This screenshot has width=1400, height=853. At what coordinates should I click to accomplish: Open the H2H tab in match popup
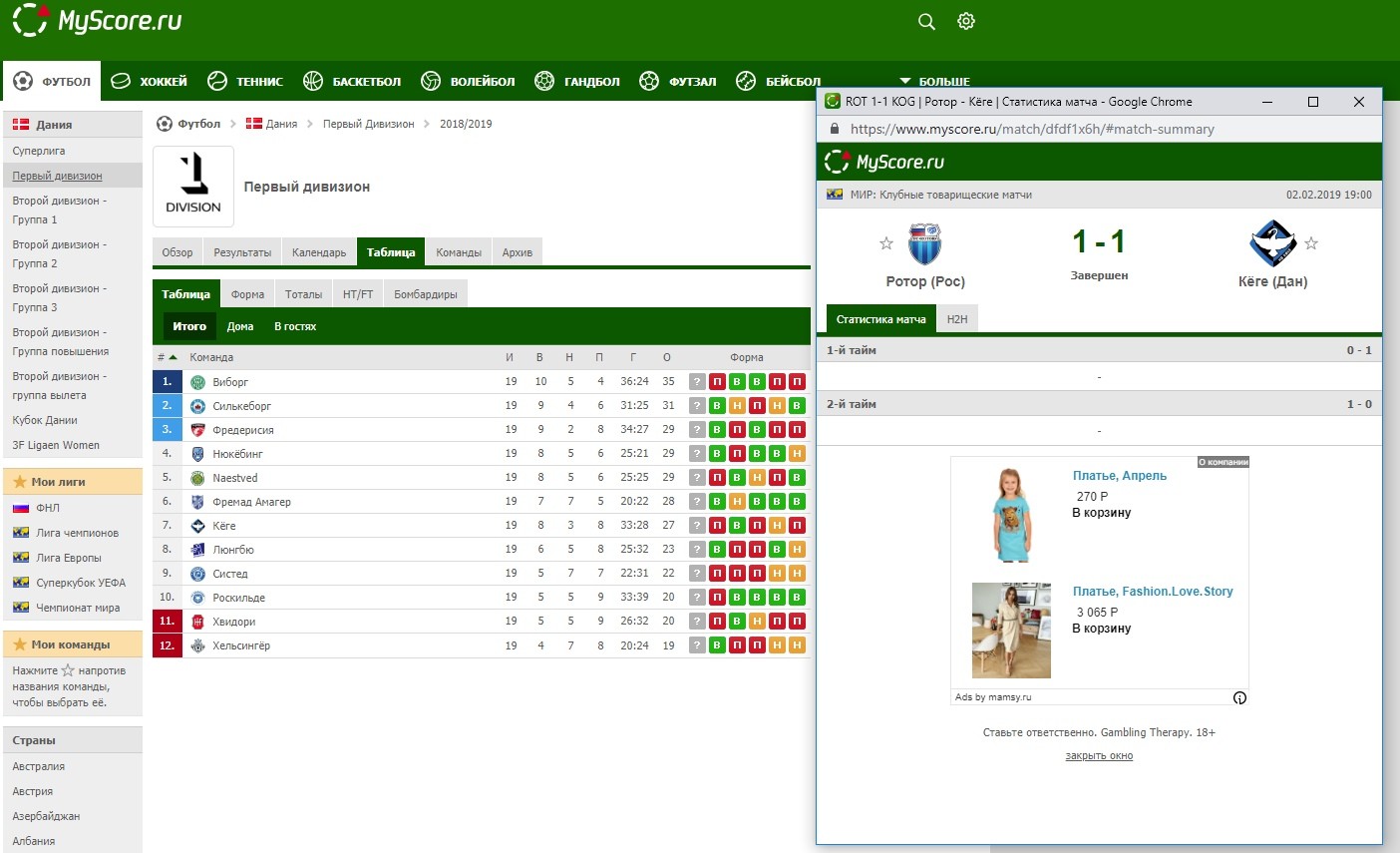pos(957,319)
